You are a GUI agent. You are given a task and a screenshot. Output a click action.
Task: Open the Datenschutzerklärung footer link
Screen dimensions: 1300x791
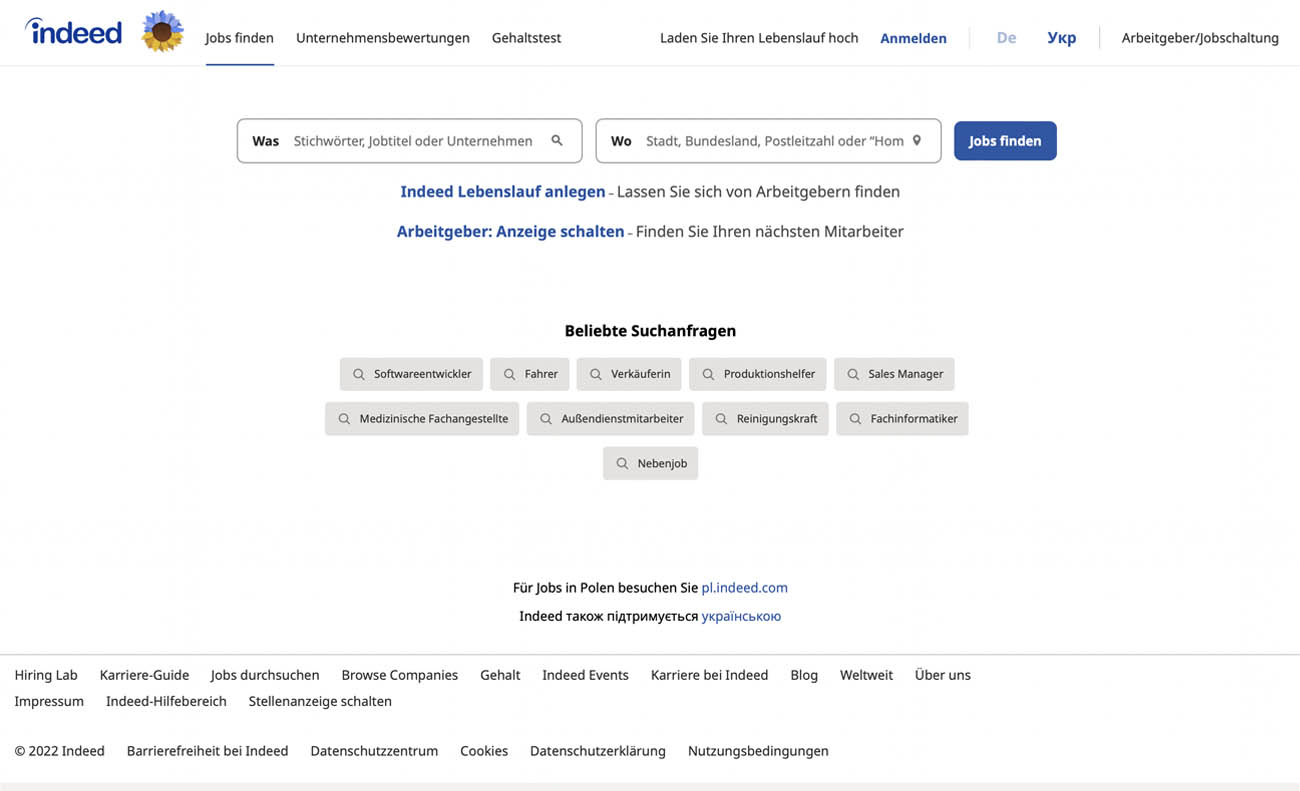click(597, 750)
